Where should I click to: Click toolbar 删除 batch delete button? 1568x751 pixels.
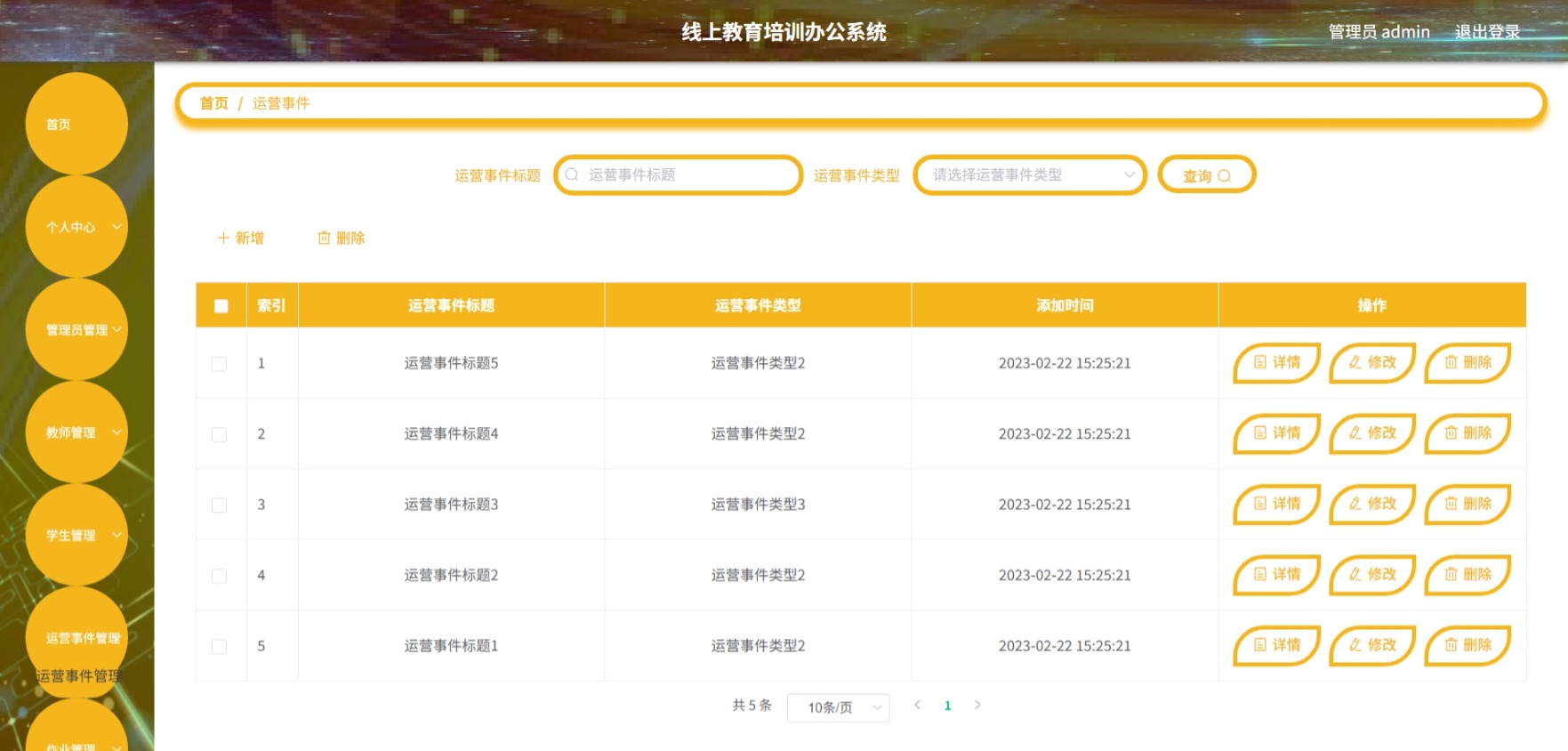pyautogui.click(x=342, y=238)
